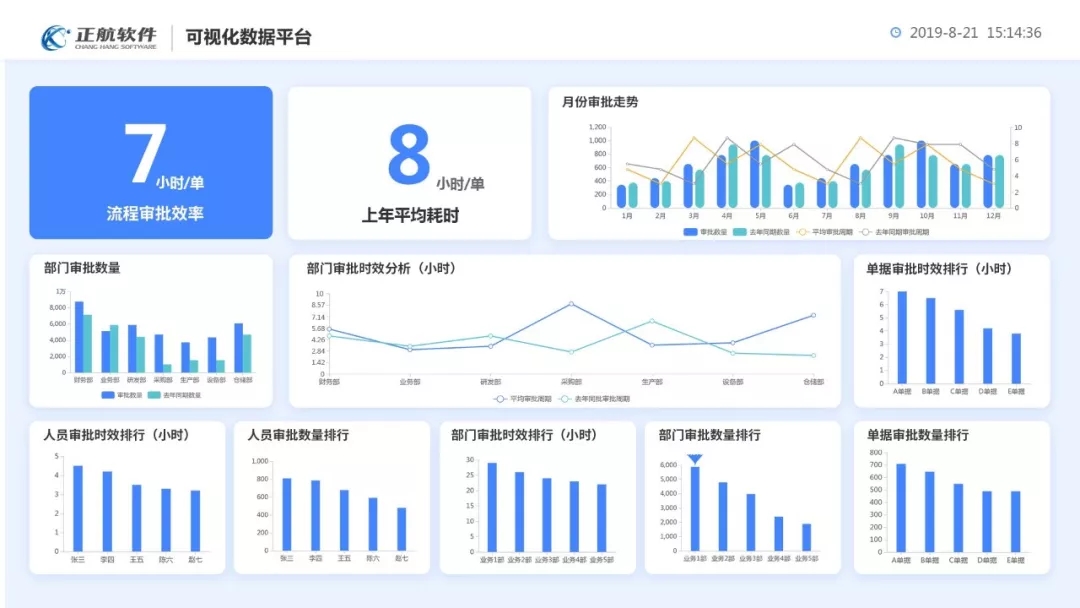Click the A单据 bar in 单据审批数量排行
The image size is (1080, 608).
[x=901, y=508]
